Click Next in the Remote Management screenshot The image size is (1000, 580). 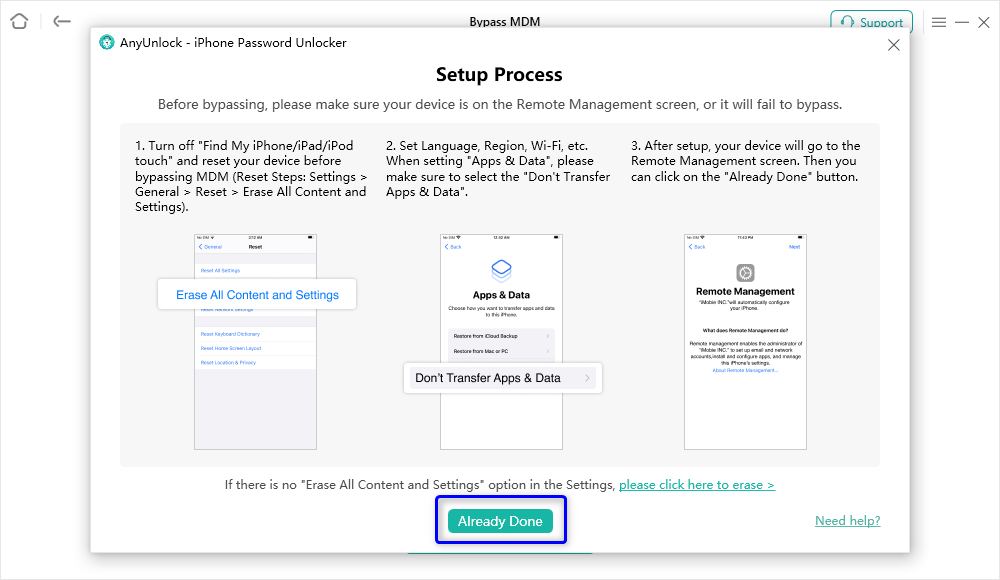click(795, 246)
